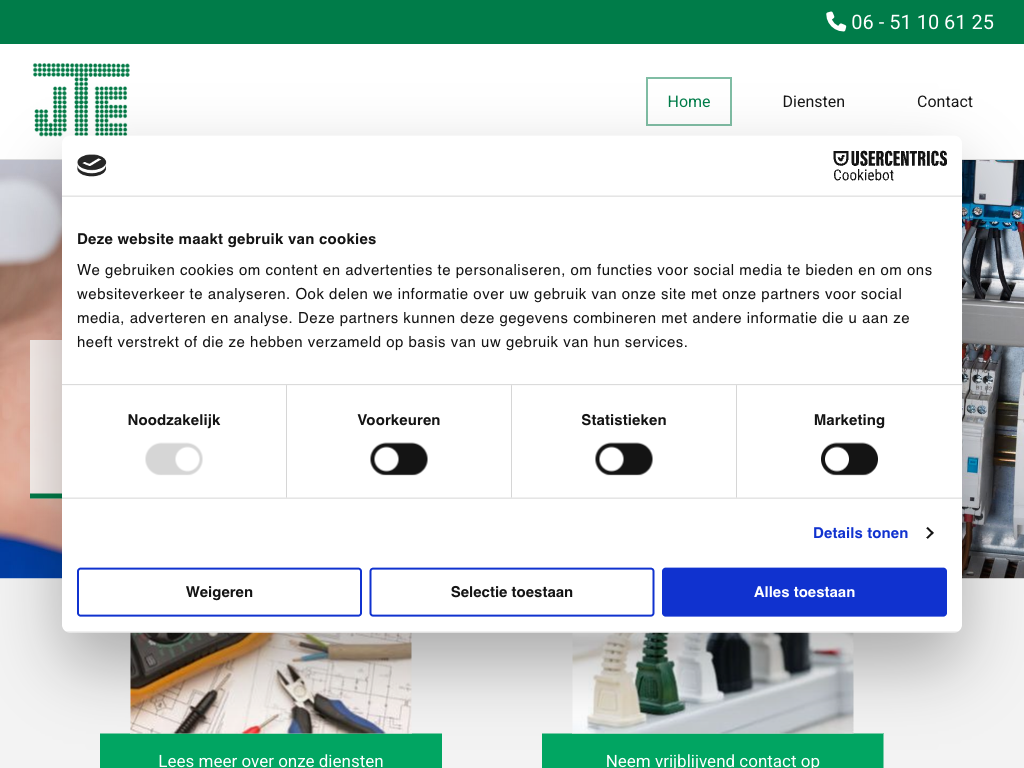Viewport: 1024px width, 768px height.
Task: Enable the Statistieken cookies toggle
Action: point(624,460)
